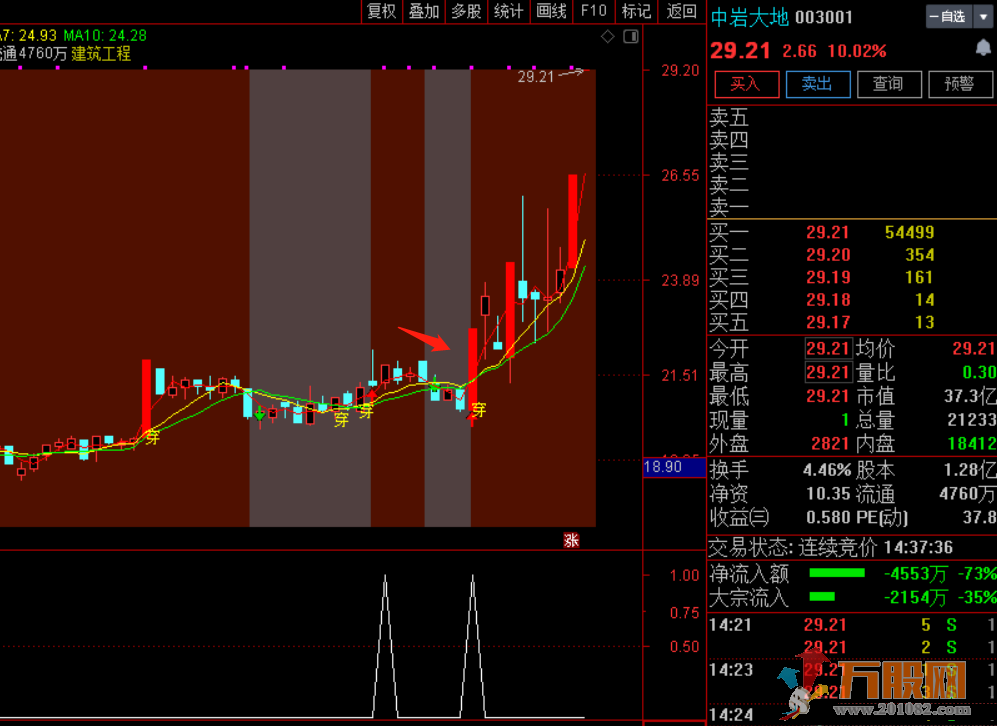Open the 复权 menu item
997x726 pixels.
click(x=381, y=11)
